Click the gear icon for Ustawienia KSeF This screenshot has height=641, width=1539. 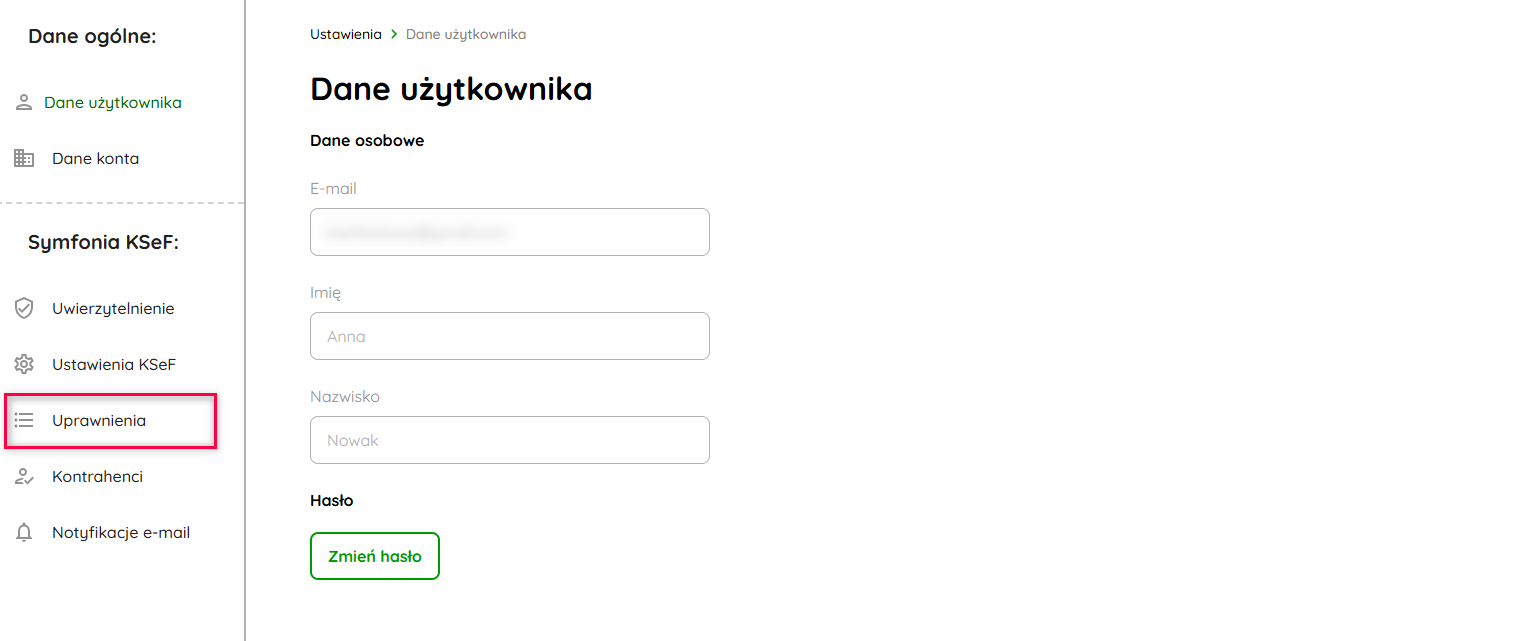(x=24, y=364)
